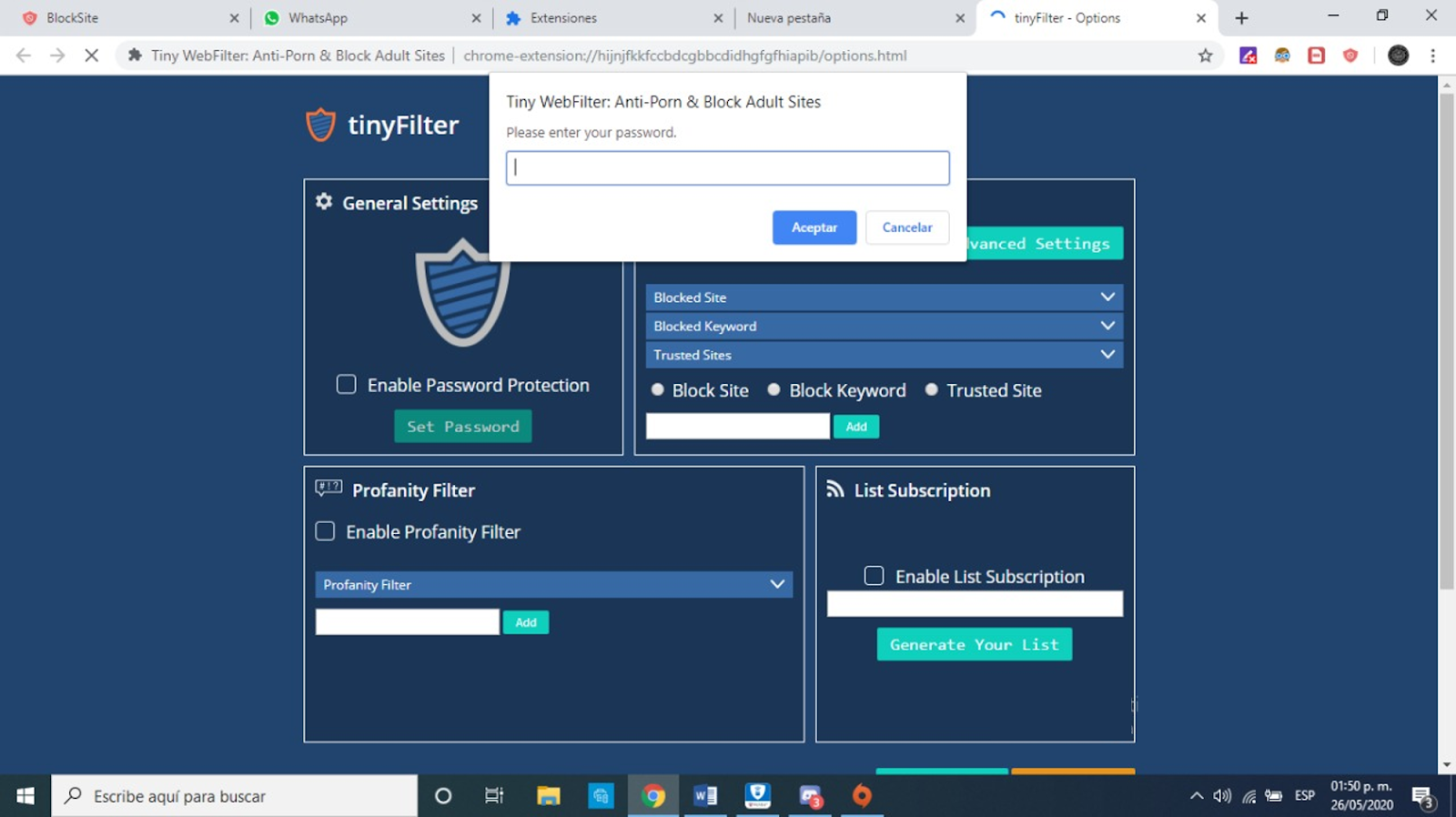
Task: Click the volume icon in the system tray
Action: 1222,796
